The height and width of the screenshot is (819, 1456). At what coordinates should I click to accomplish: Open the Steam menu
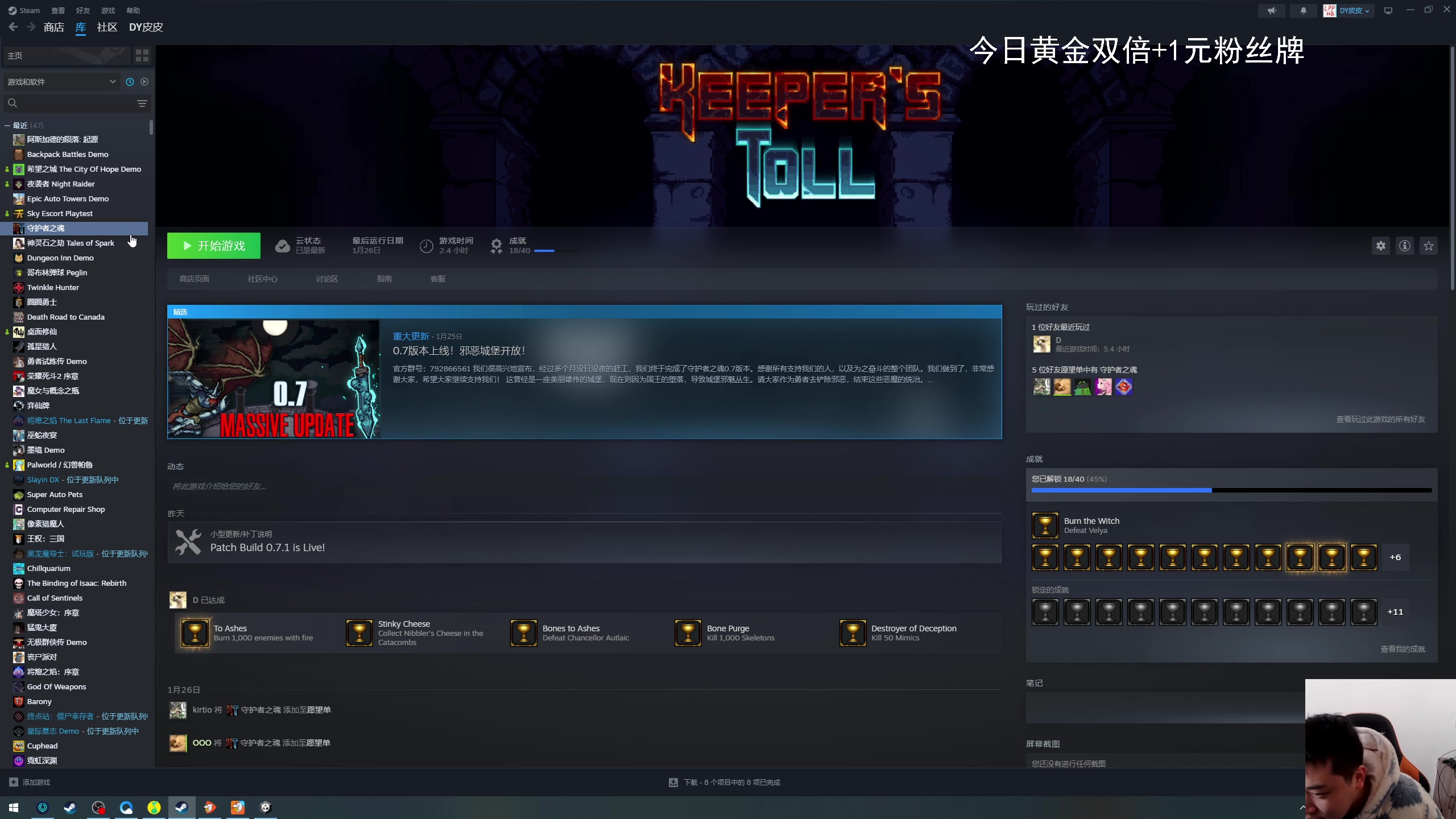coord(24,10)
